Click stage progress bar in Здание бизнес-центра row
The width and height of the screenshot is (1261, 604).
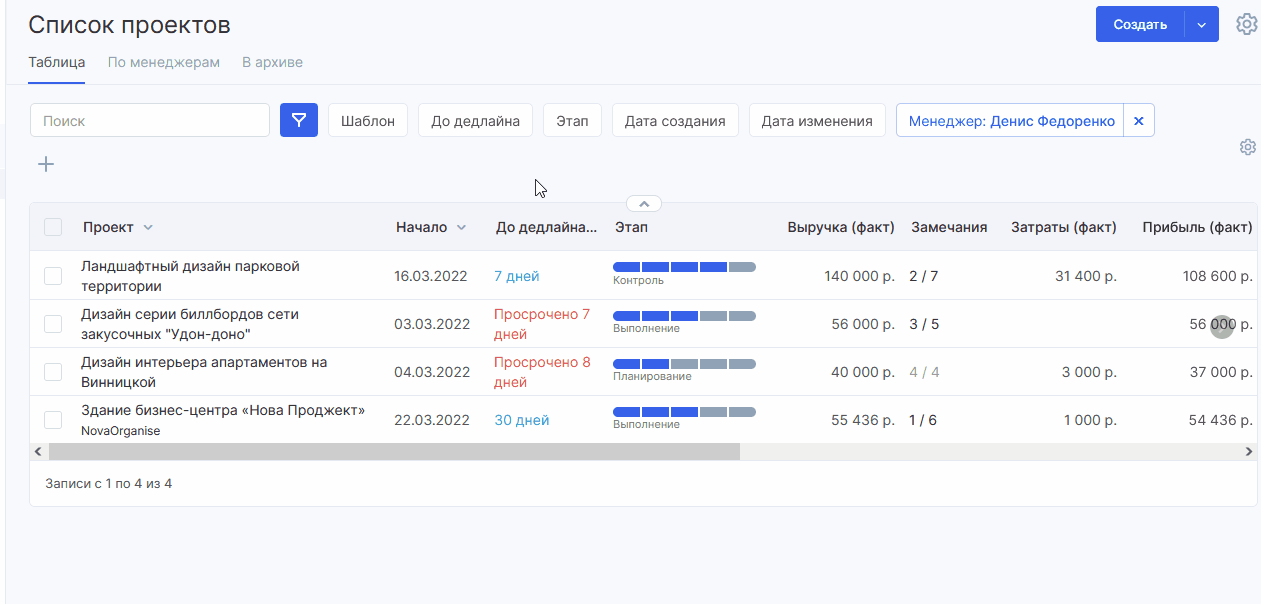pos(684,411)
